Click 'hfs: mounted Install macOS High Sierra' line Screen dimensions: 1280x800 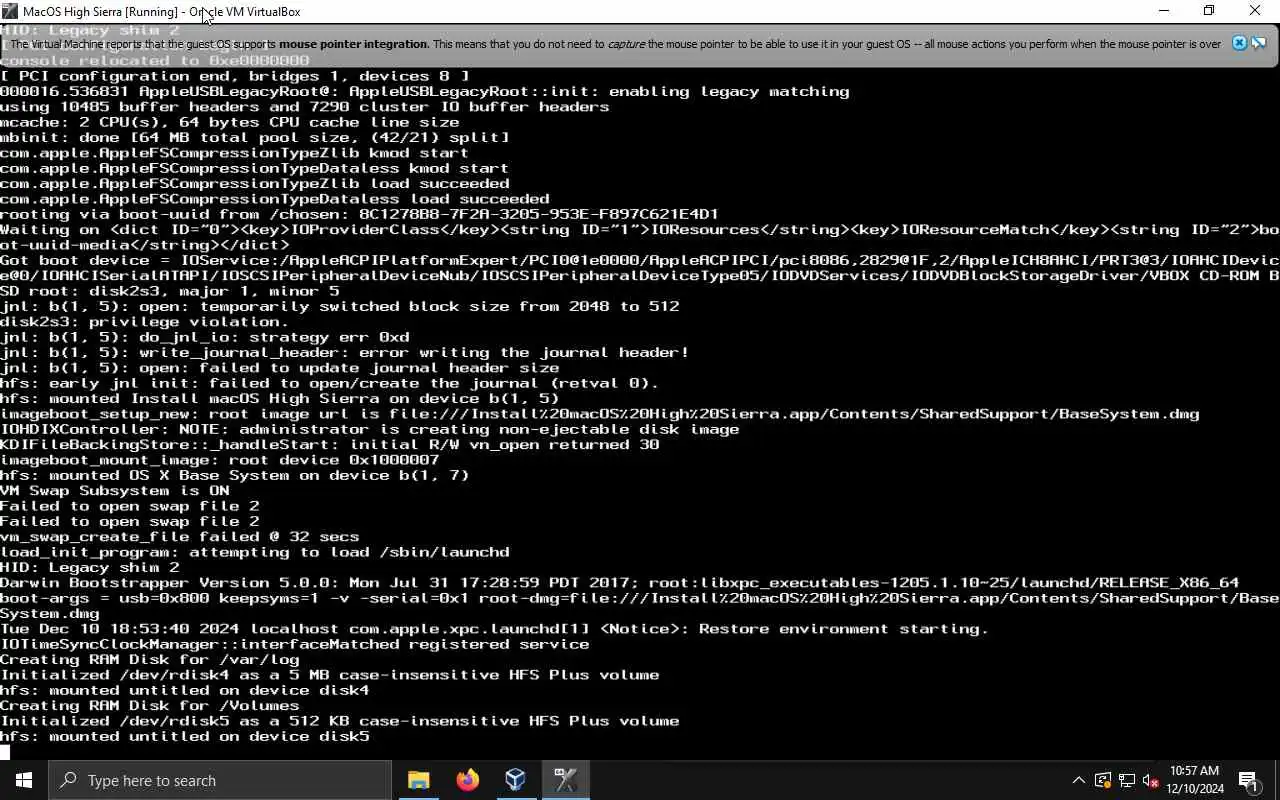[x=279, y=398]
